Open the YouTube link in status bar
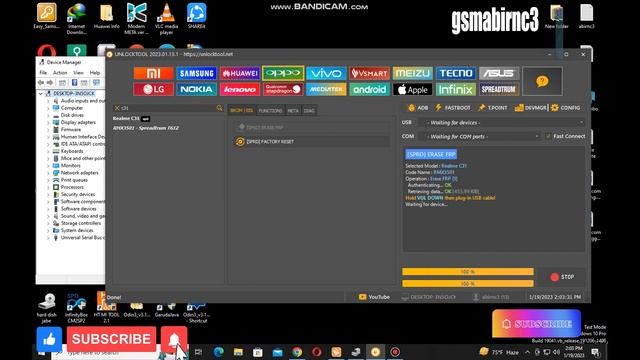This screenshot has width=640, height=360. pyautogui.click(x=374, y=297)
